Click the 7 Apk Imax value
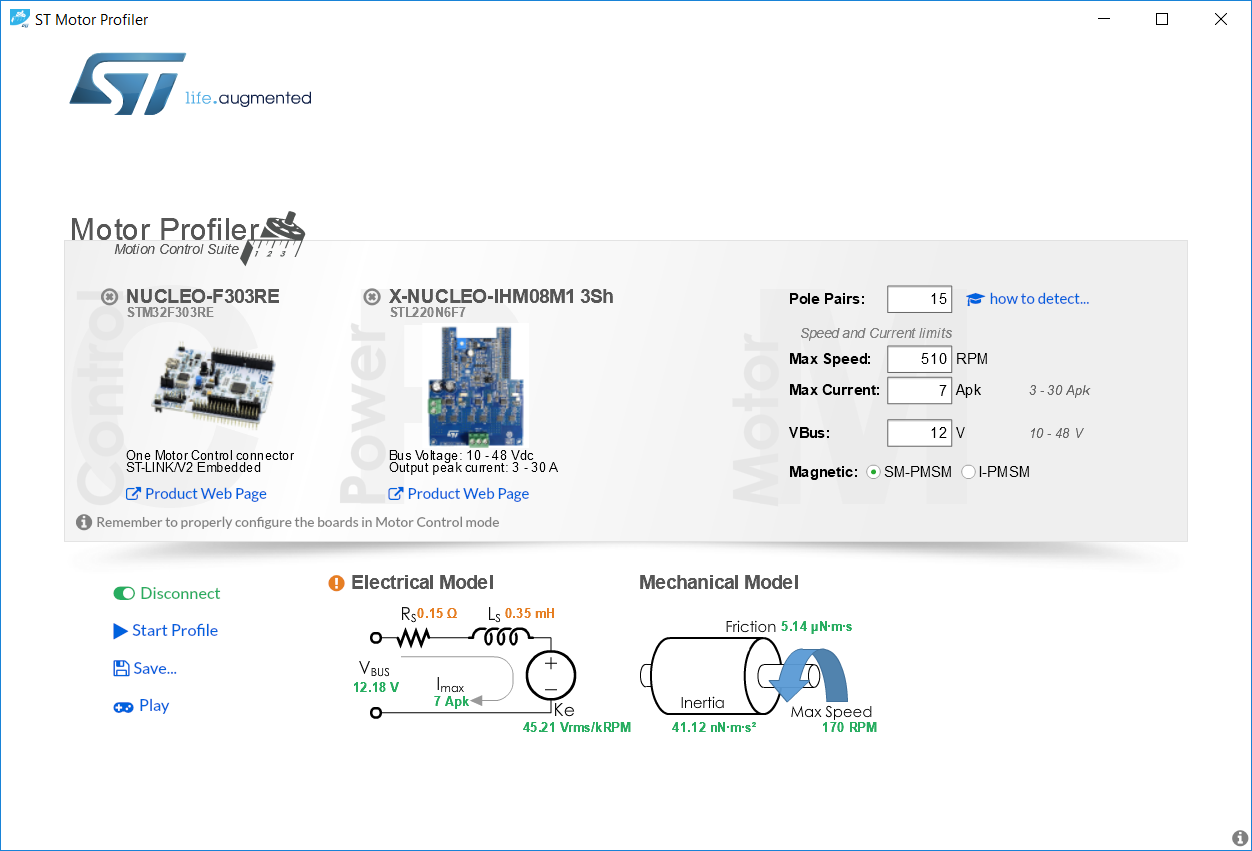 click(451, 701)
